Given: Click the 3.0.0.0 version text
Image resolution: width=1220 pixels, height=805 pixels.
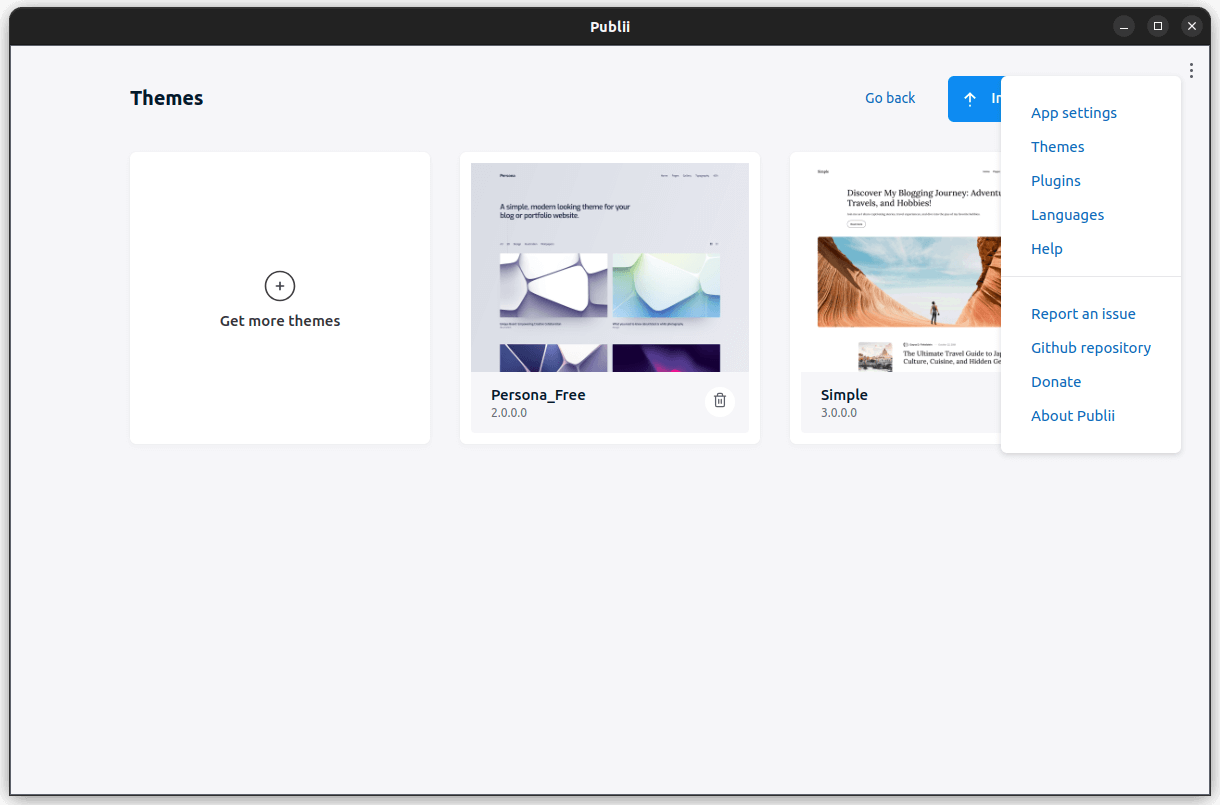Looking at the screenshot, I should [839, 413].
